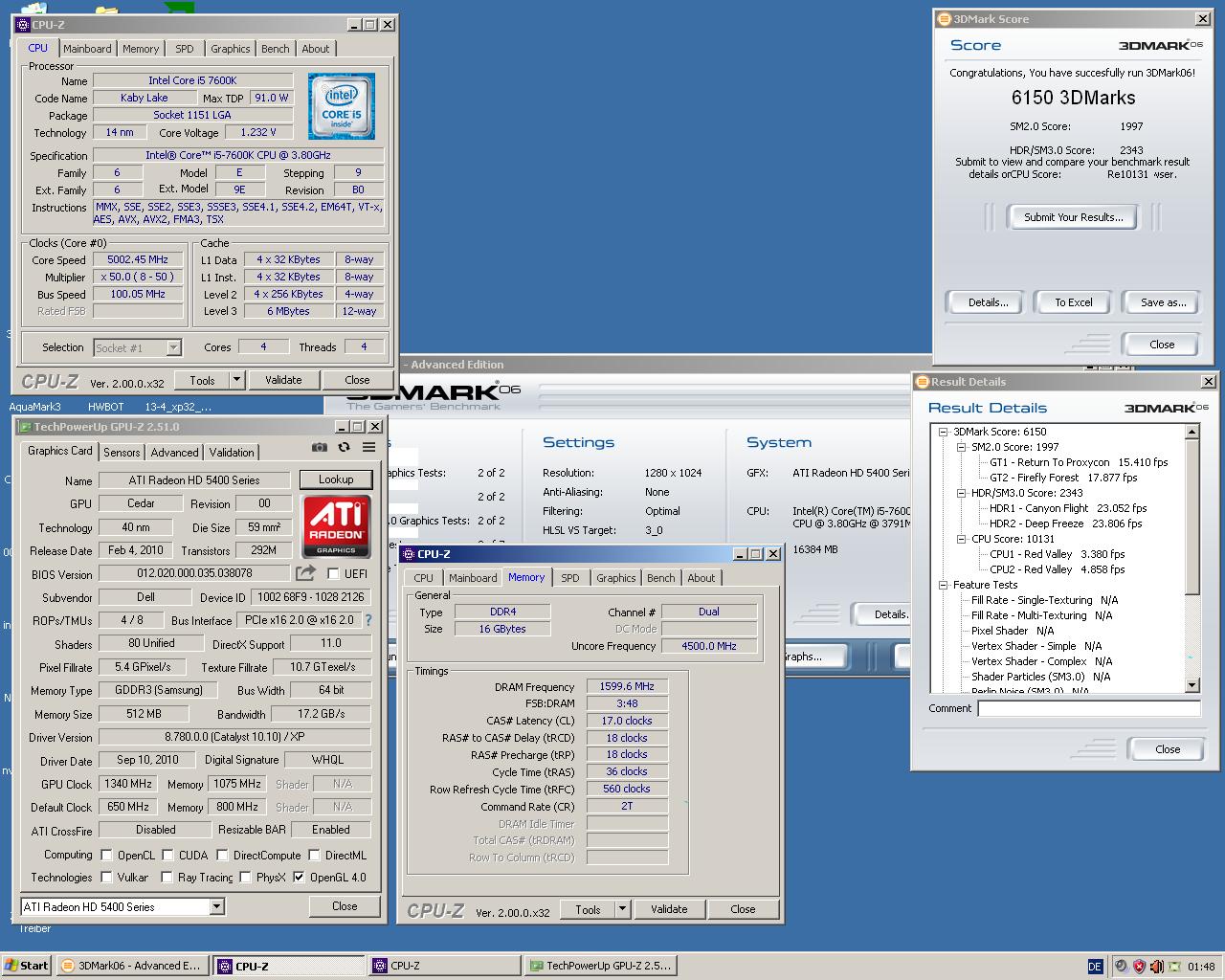Collapse 3DMark Score: 6150 tree node

(x=944, y=432)
